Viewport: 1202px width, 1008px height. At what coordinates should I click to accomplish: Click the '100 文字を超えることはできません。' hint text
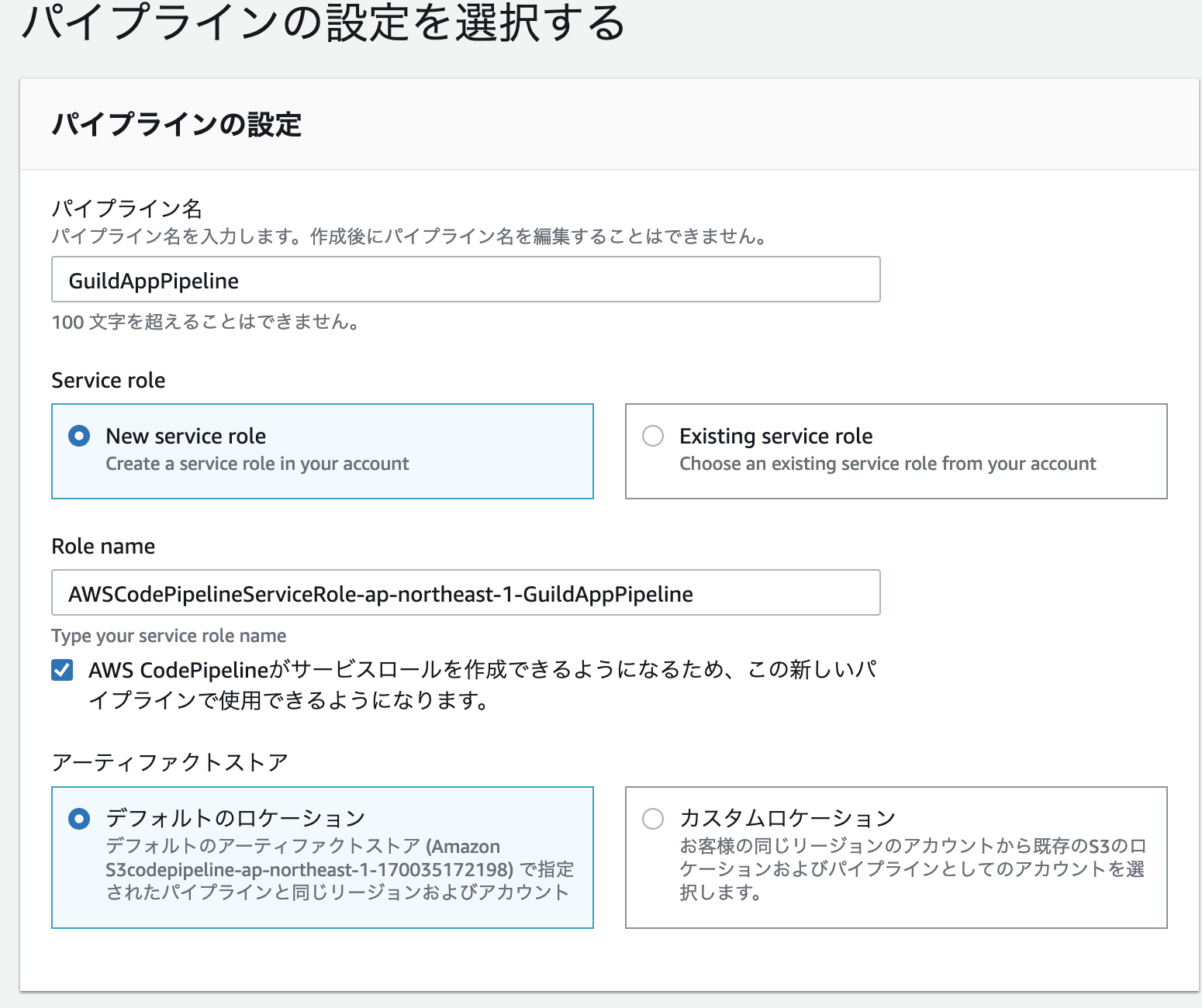click(206, 322)
